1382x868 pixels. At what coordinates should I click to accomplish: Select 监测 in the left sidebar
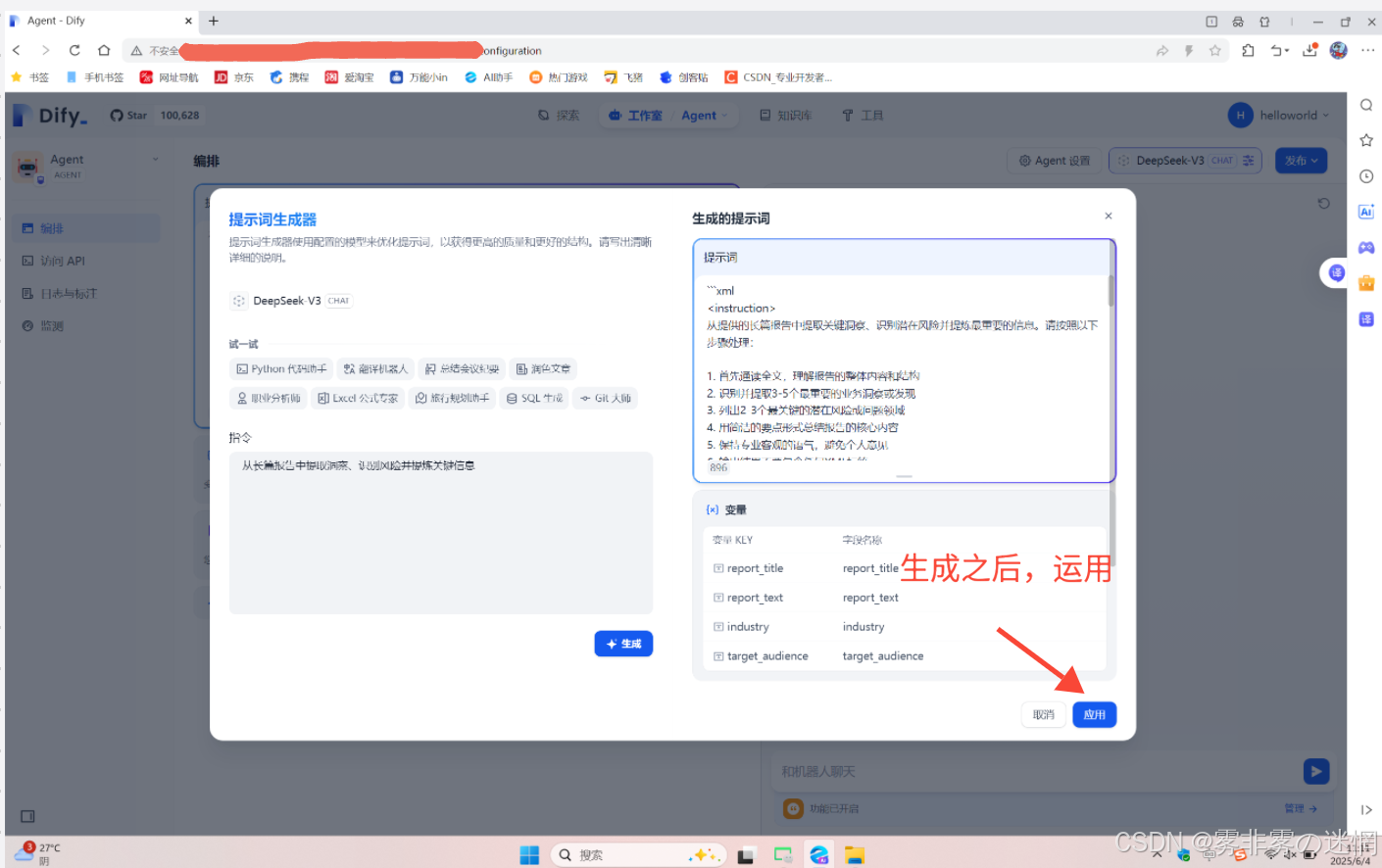tap(85, 326)
